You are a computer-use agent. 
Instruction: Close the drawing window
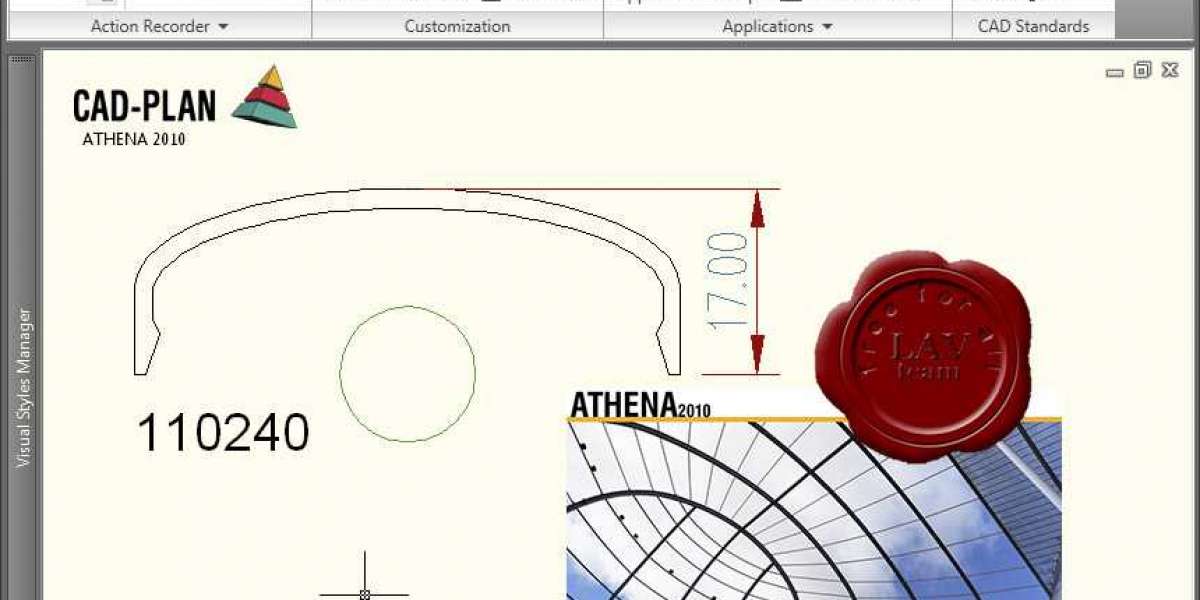coord(1170,70)
